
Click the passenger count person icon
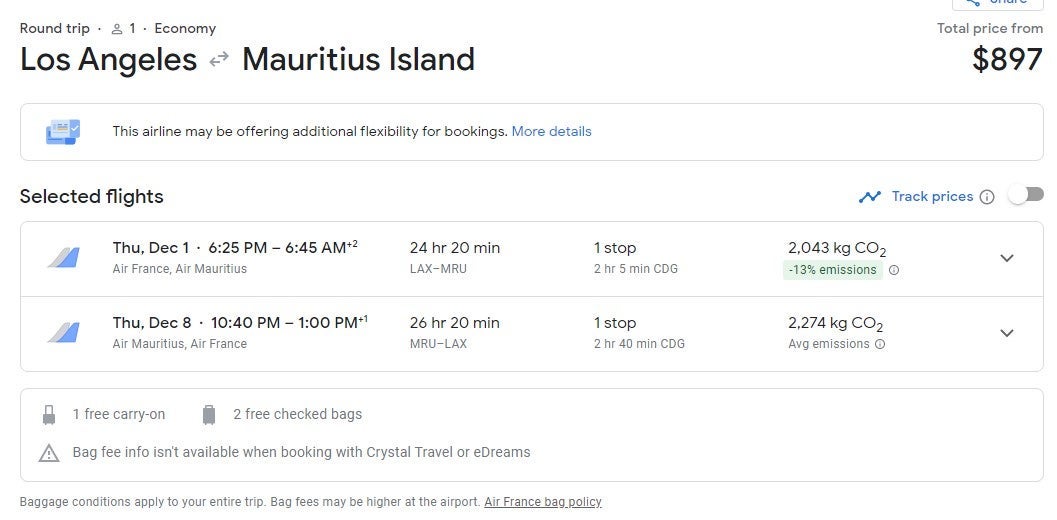(117, 29)
